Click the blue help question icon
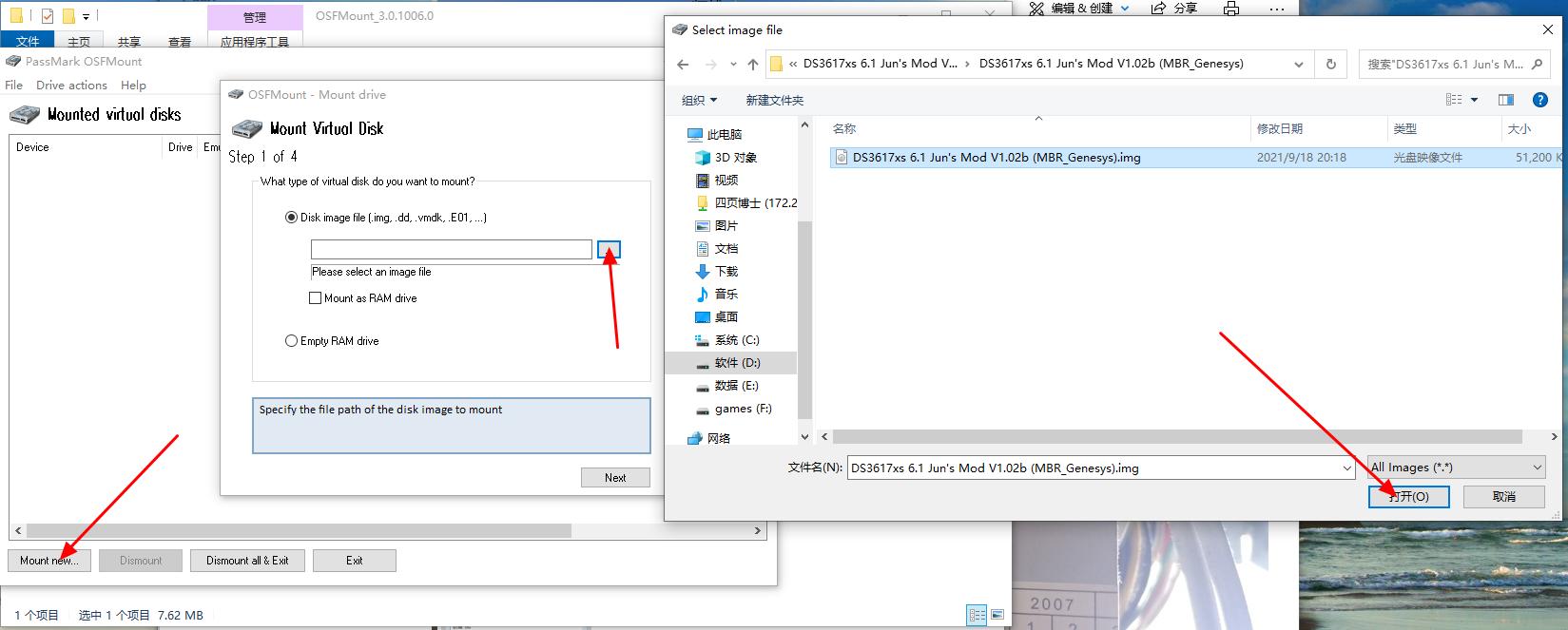 1541,100
